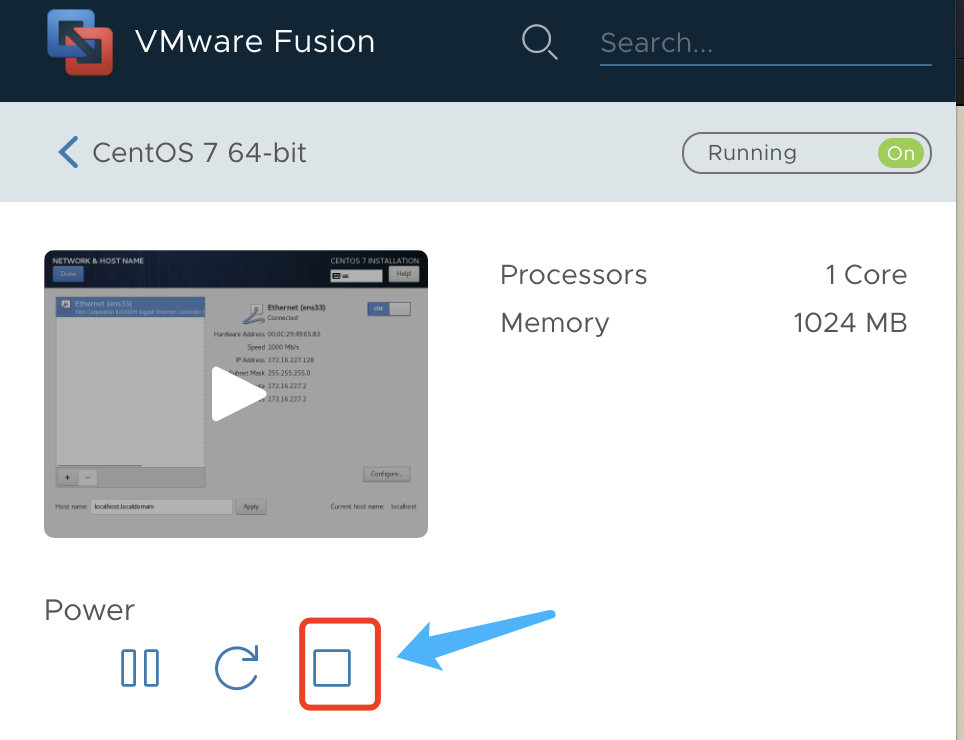Viewport: 964px width, 740px height.
Task: Stop the VM with the square icon
Action: point(332,667)
